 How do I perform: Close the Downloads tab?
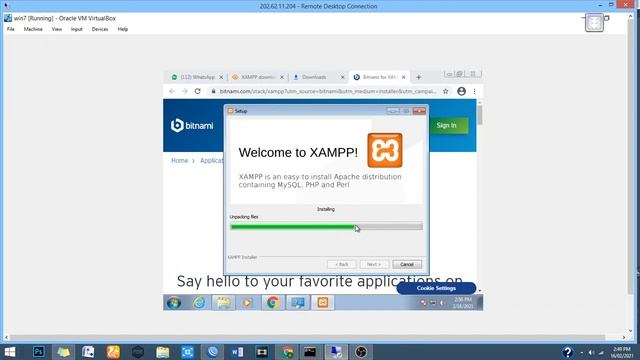click(x=342, y=77)
